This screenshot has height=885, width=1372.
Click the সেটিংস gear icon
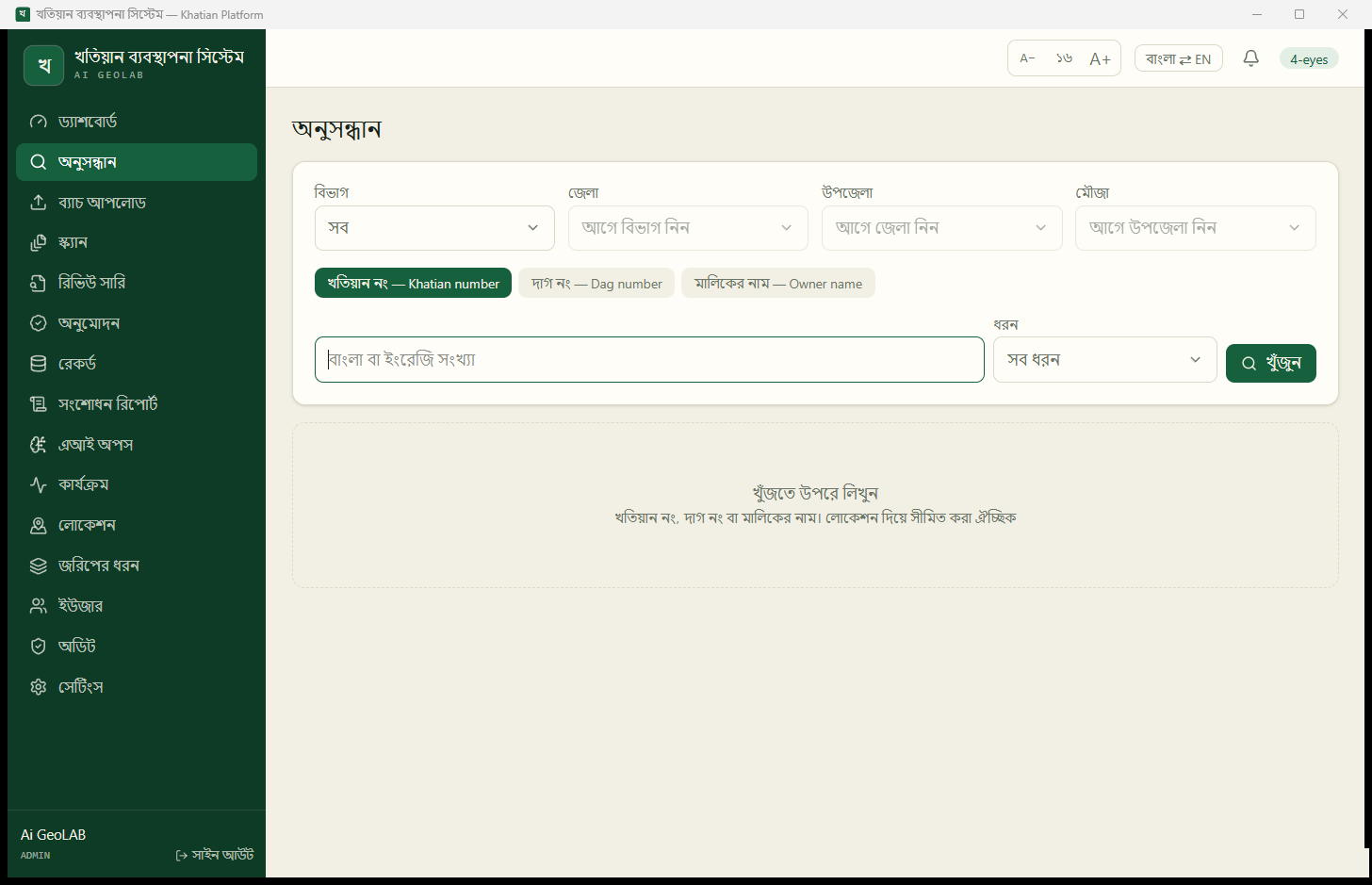coord(39,687)
